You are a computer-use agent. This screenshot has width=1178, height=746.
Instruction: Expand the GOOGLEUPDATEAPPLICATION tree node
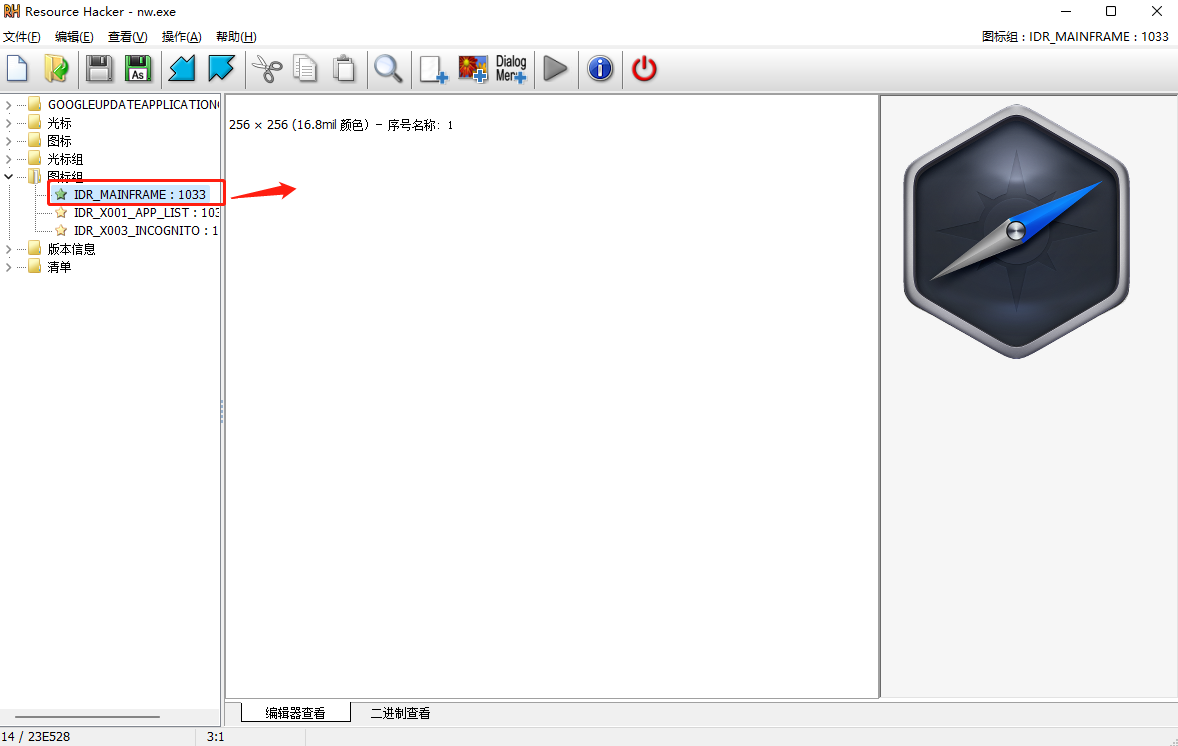coord(8,105)
